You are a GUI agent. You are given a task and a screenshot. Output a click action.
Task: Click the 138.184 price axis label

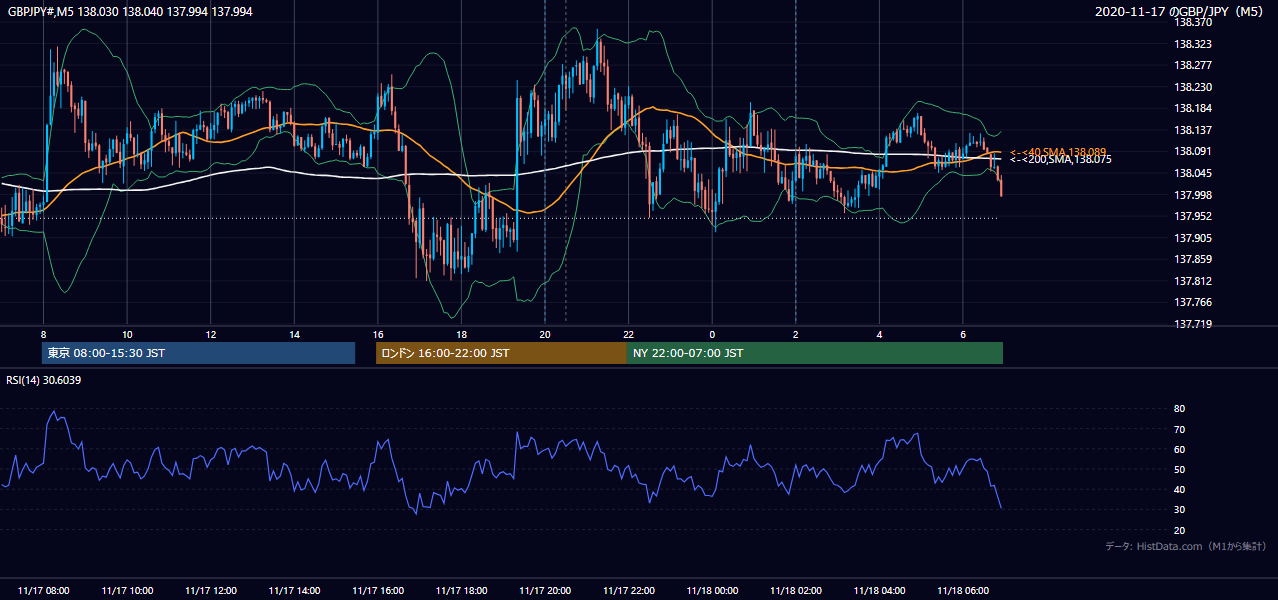click(1193, 108)
